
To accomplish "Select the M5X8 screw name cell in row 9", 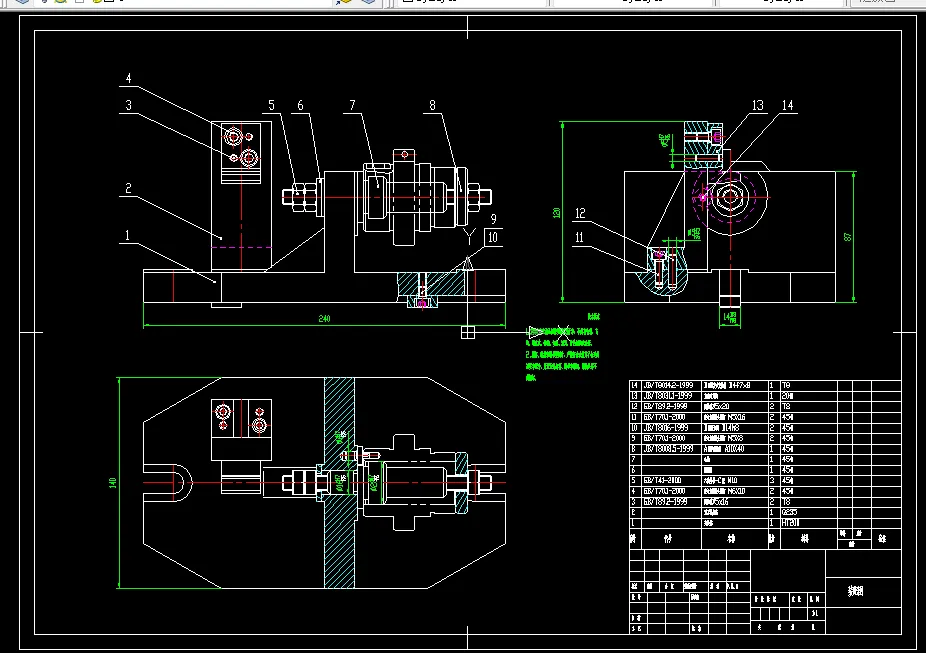I will tap(735, 439).
